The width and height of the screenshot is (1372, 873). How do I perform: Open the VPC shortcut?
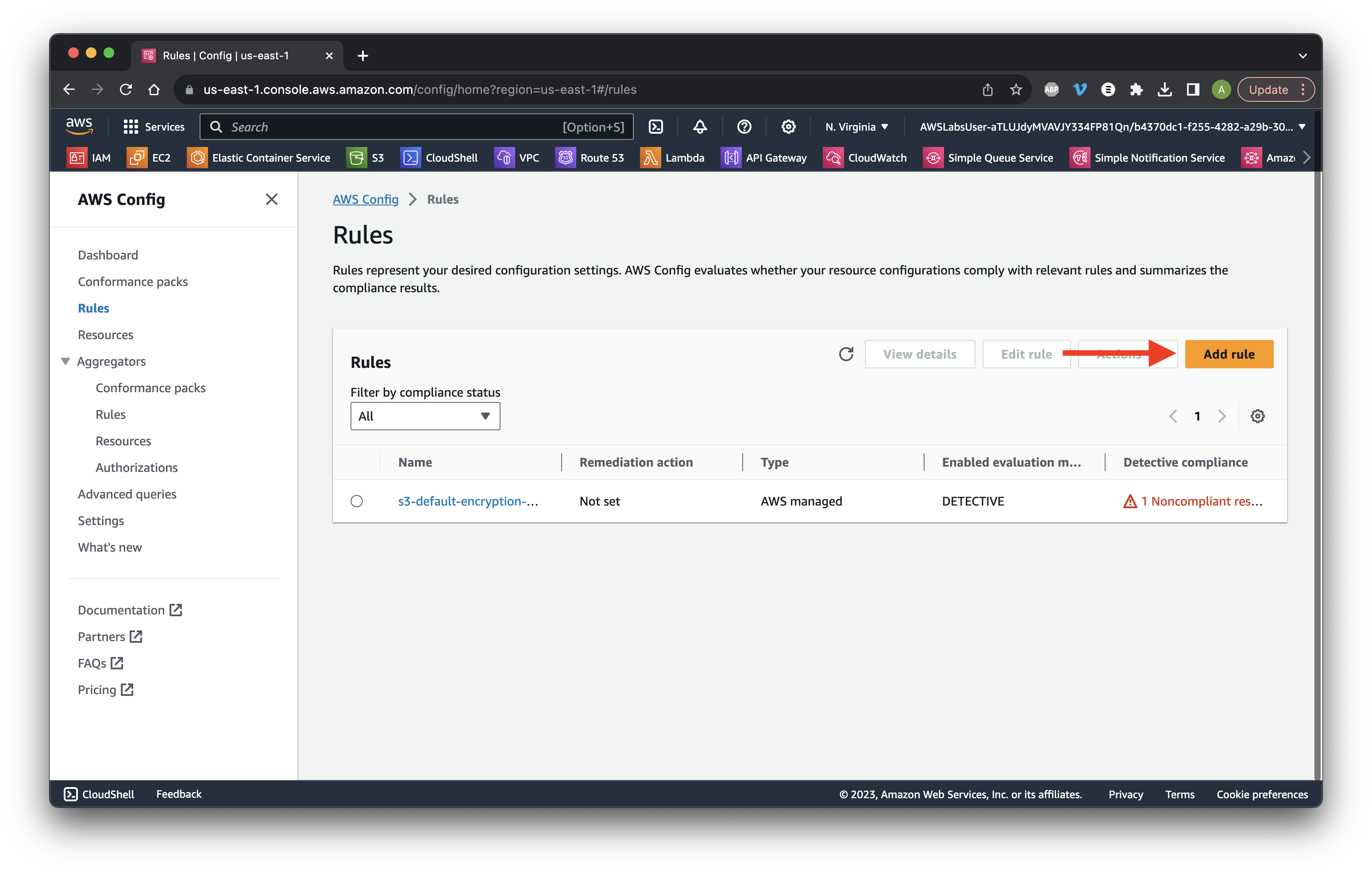(x=517, y=157)
